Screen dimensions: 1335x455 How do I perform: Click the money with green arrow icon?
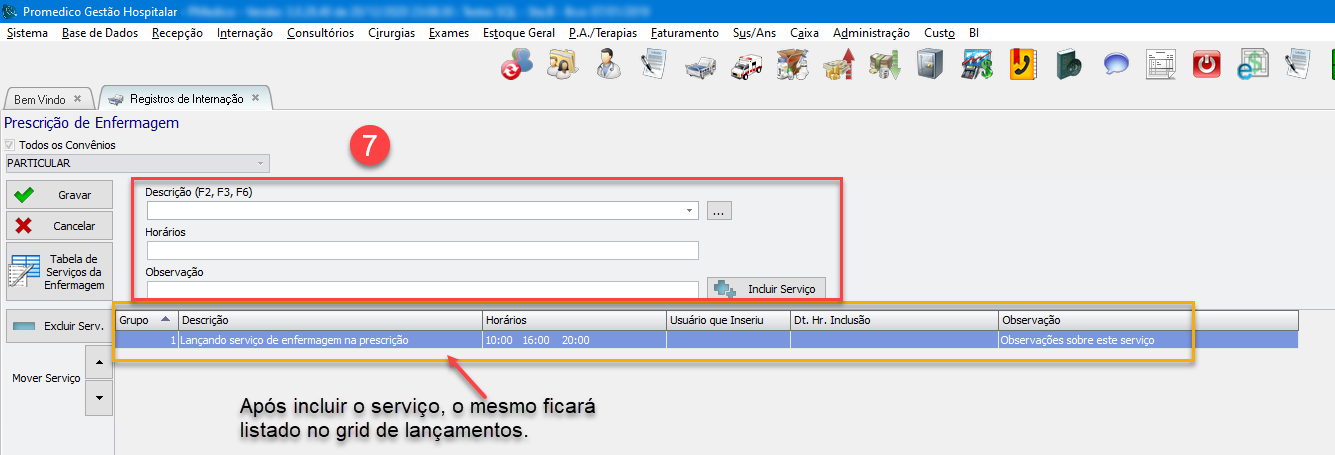coord(883,65)
